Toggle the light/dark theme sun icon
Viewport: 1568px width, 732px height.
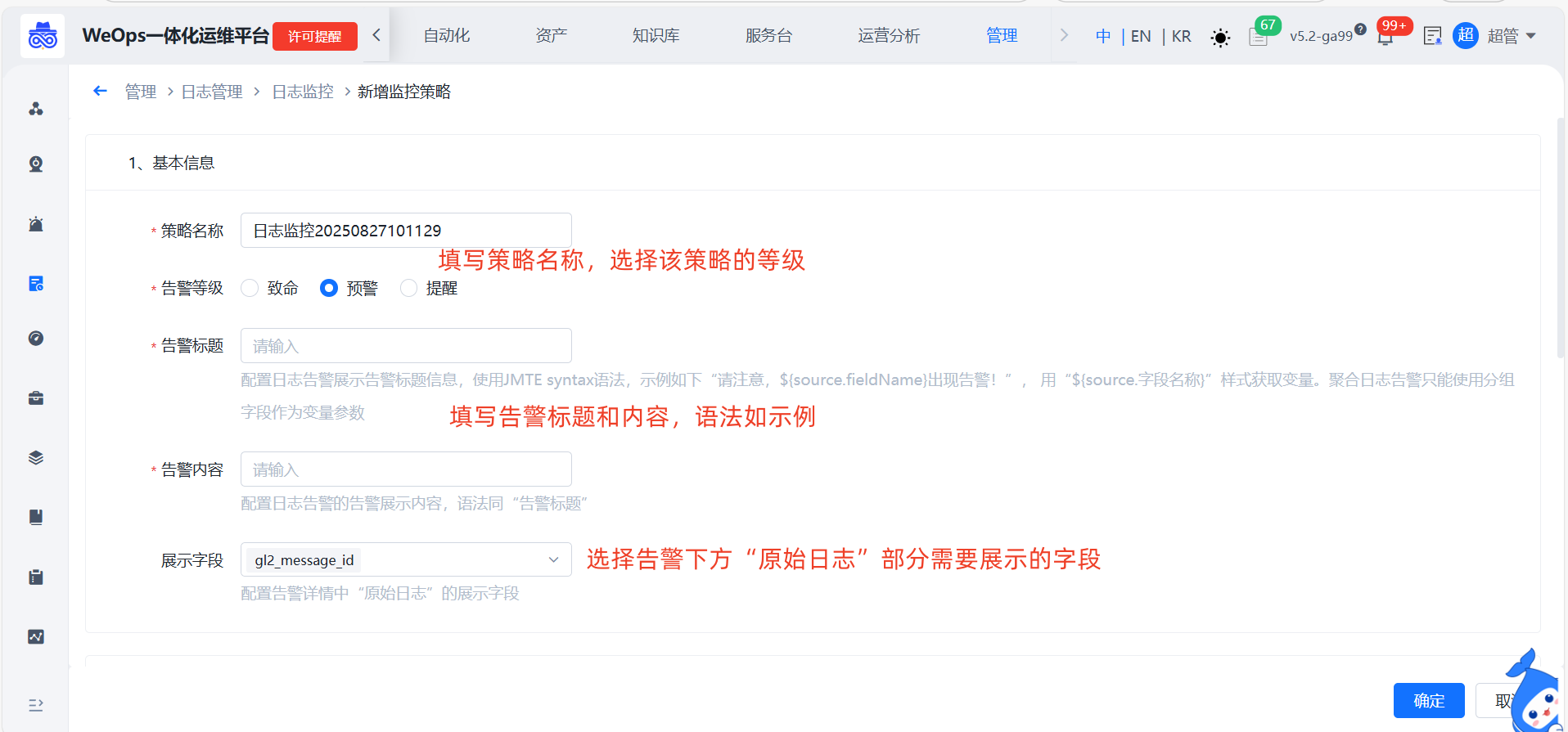(x=1219, y=38)
